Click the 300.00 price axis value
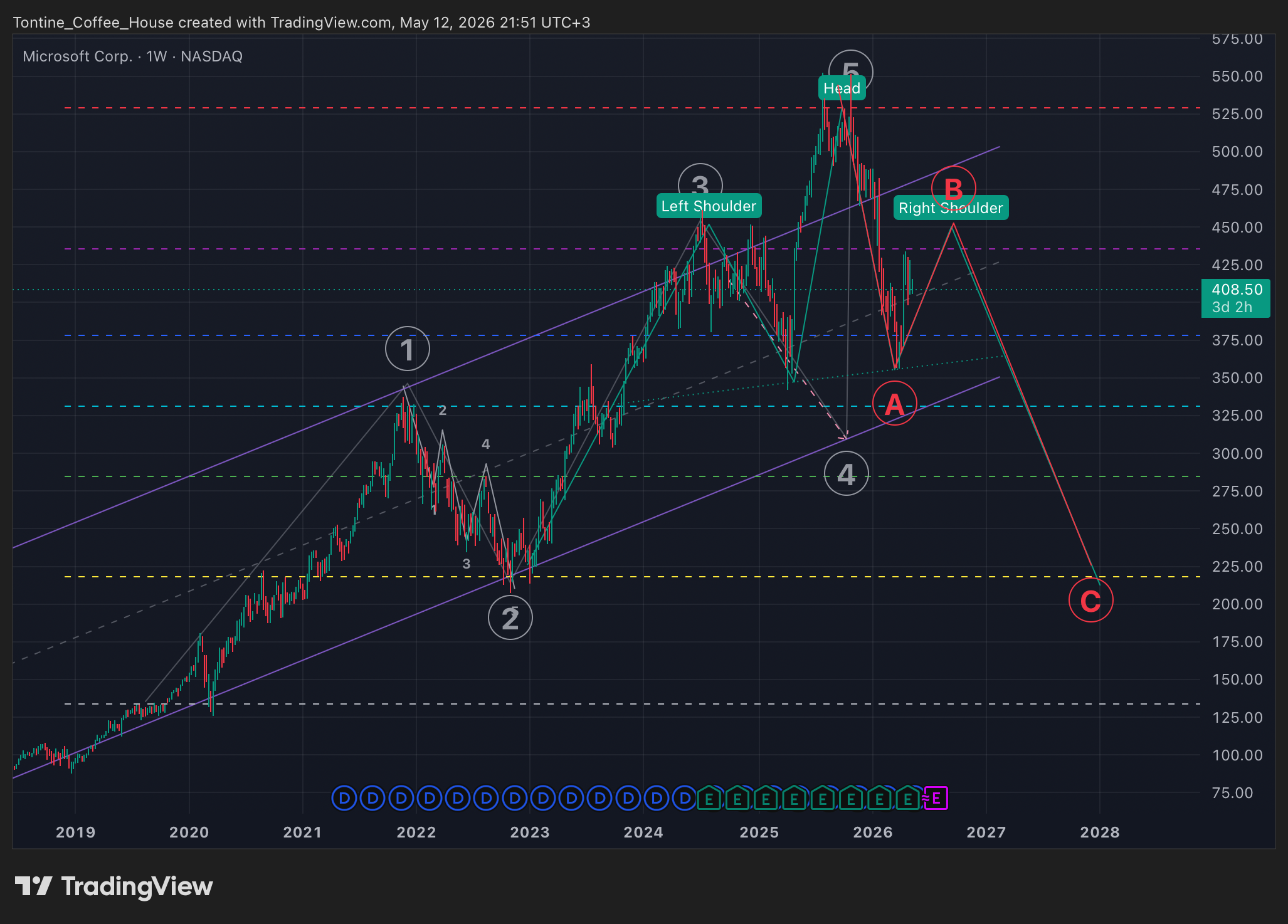The image size is (1288, 924). coord(1237,453)
